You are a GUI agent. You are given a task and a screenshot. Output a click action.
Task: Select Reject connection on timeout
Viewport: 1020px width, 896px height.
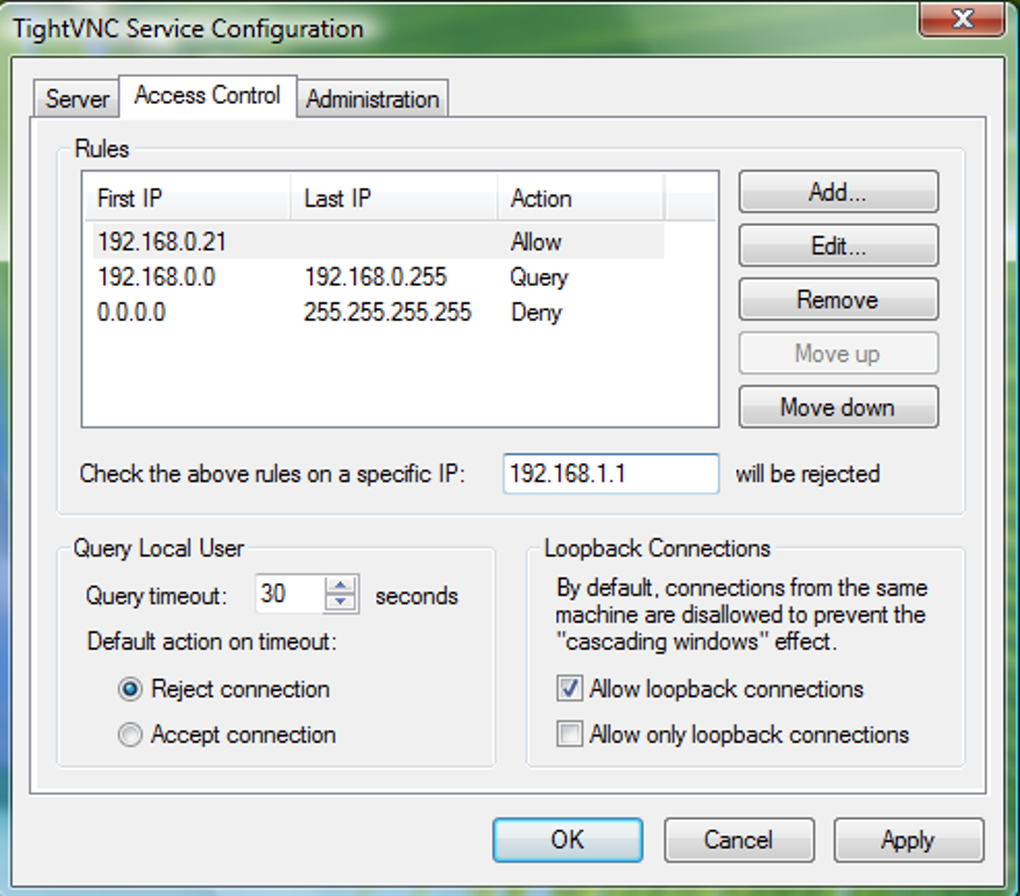tap(129, 689)
